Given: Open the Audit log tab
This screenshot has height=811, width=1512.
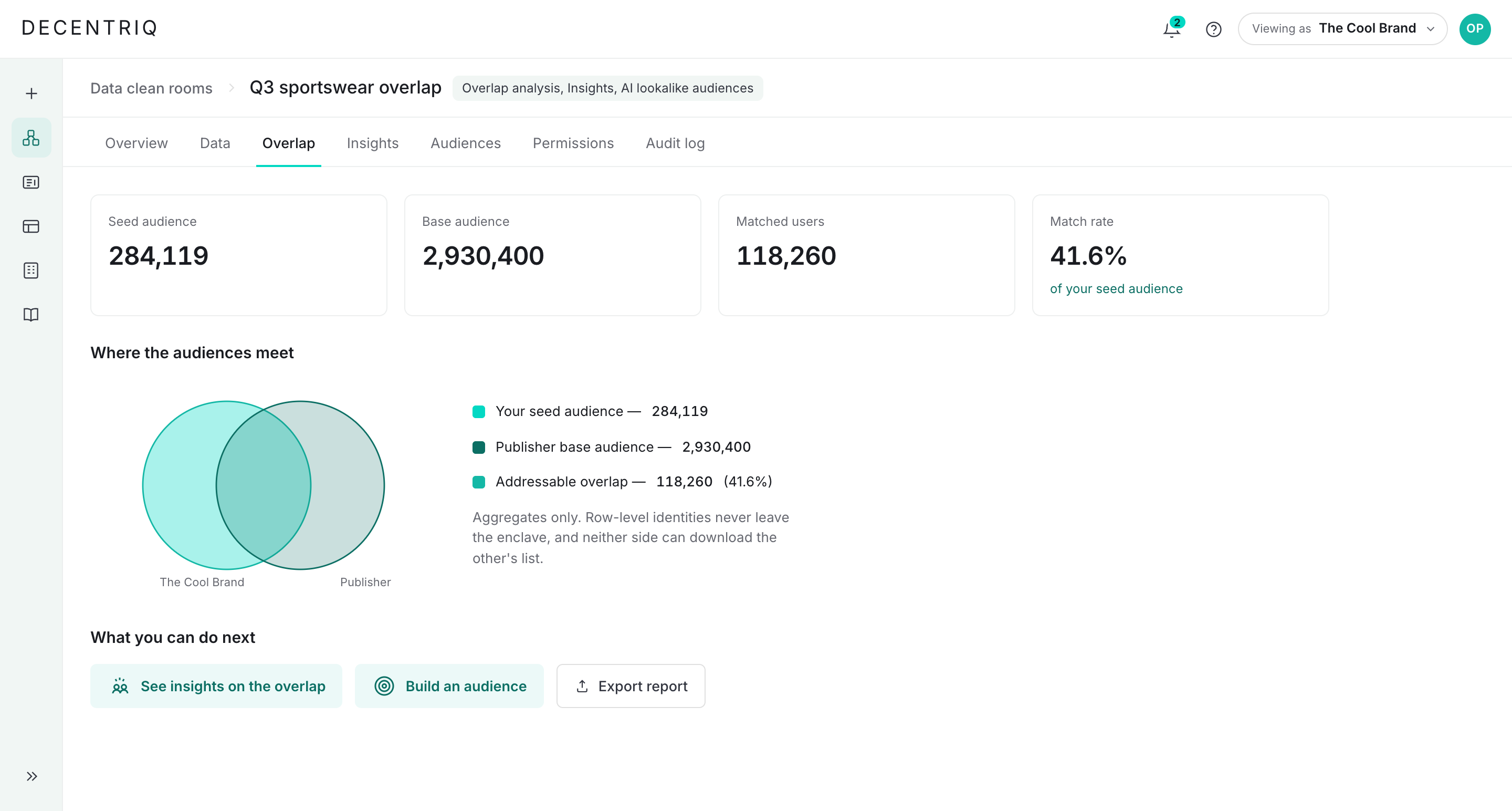Looking at the screenshot, I should pos(675,143).
